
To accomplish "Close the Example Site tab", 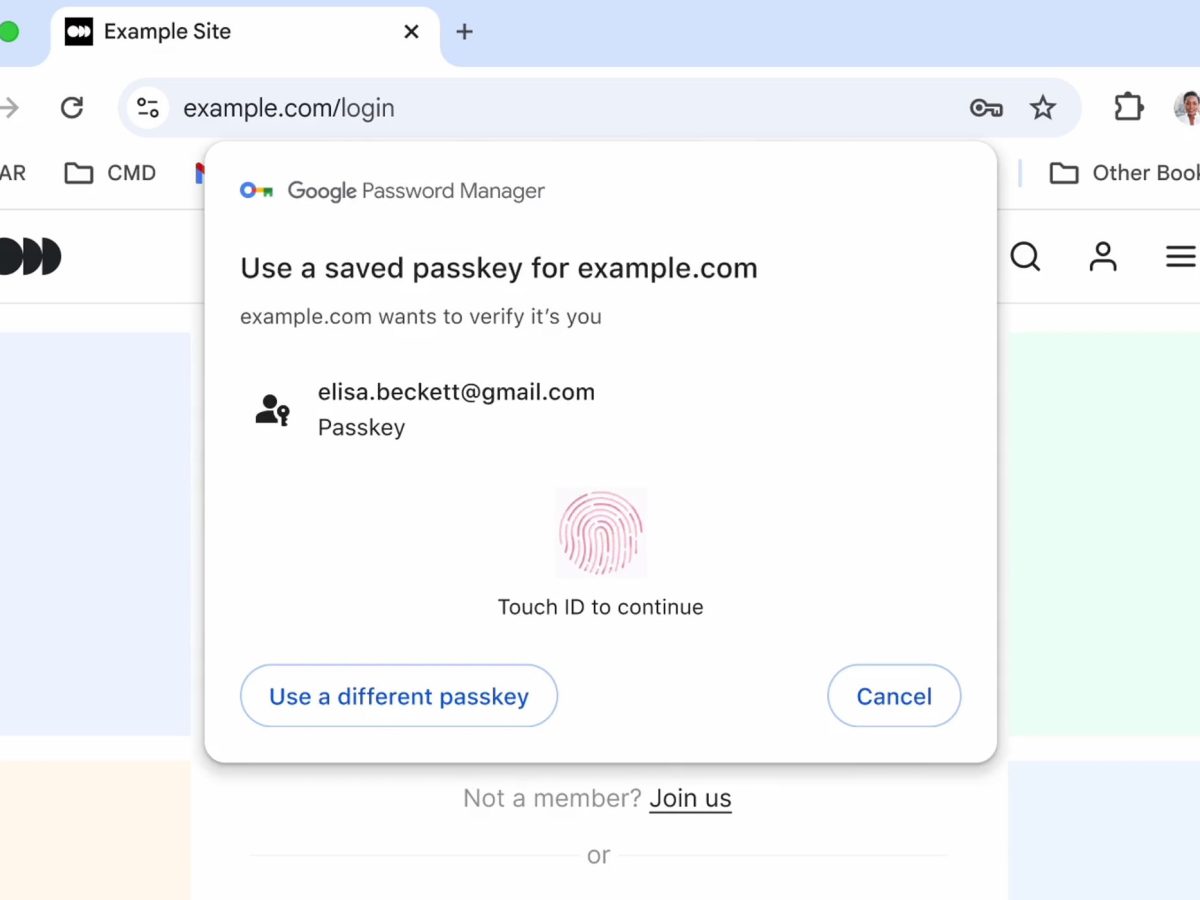I will click(x=411, y=32).
